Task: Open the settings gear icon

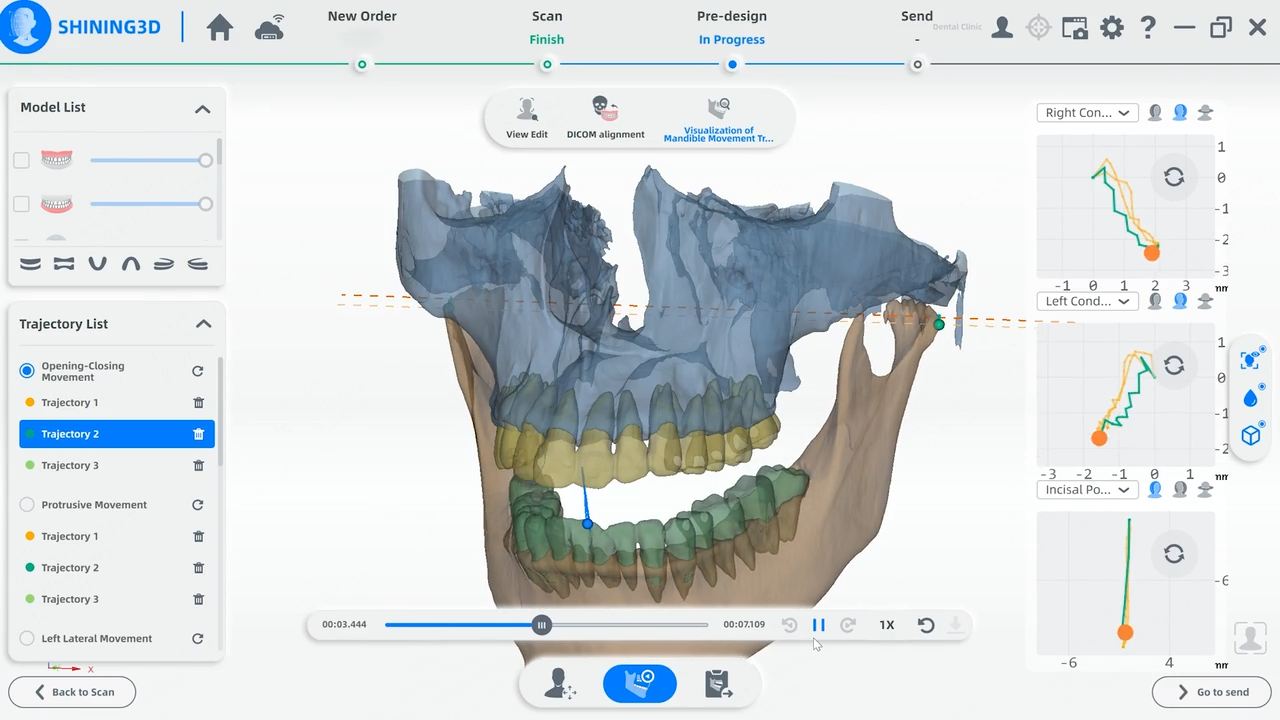Action: click(x=1111, y=28)
